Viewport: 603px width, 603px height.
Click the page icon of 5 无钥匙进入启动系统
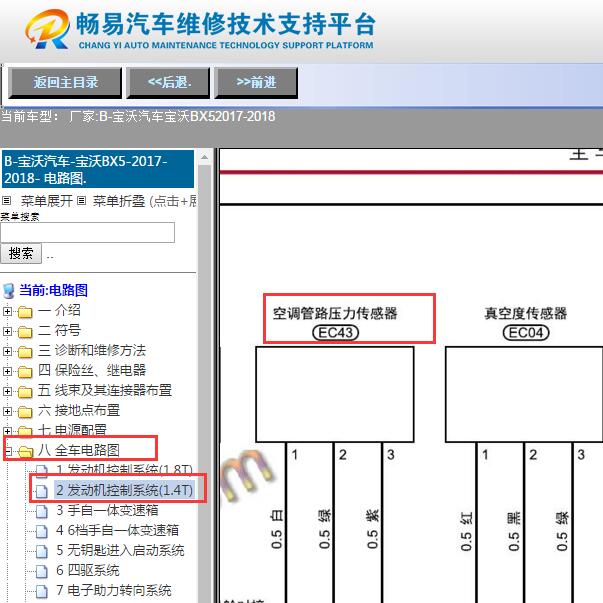pos(42,551)
